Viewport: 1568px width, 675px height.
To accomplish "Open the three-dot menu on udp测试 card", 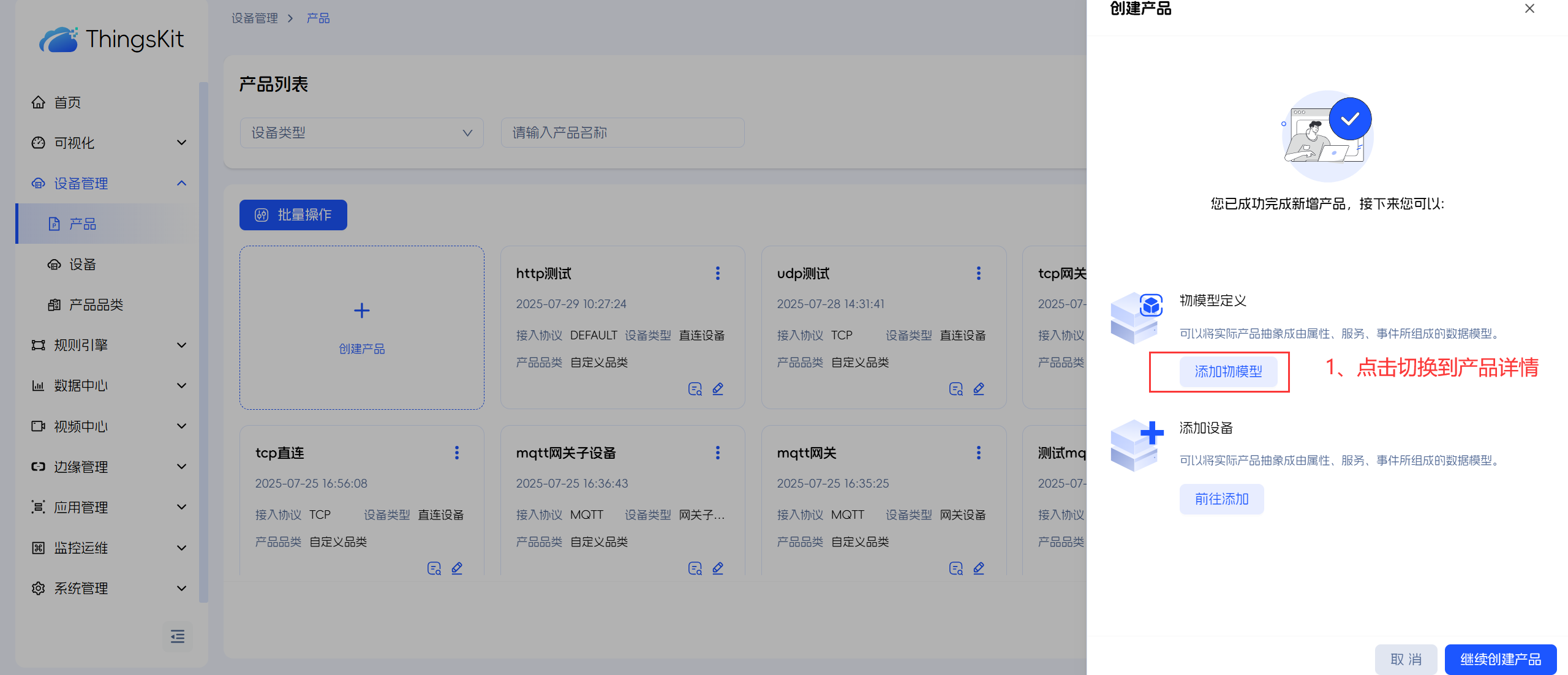I will [979, 273].
